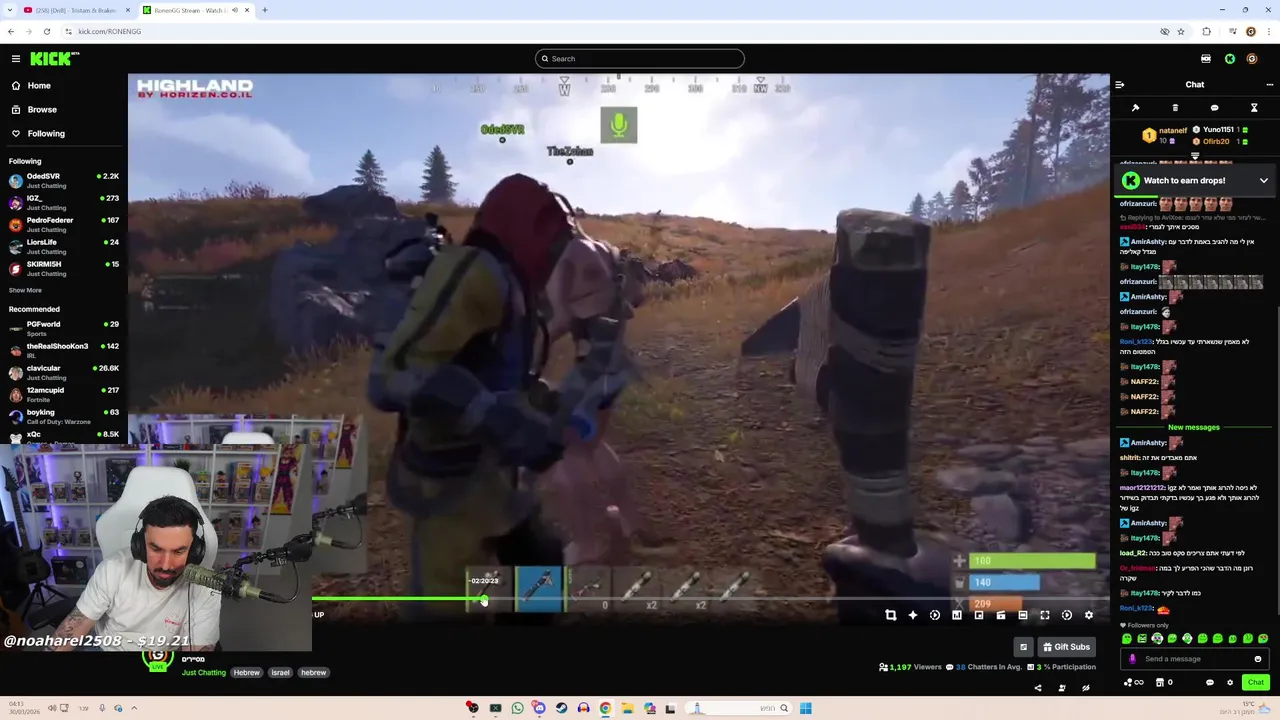Click the hourglass icon in chat toolbar

[1254, 108]
